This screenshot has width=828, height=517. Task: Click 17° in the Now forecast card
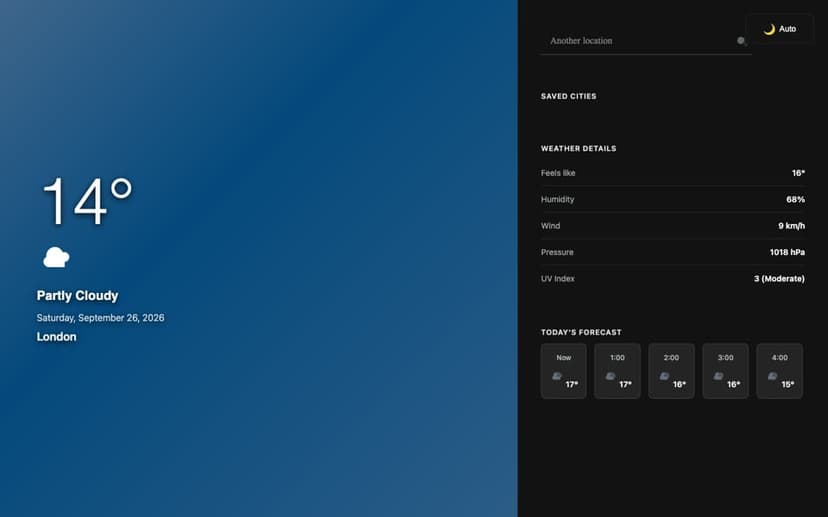(572, 384)
